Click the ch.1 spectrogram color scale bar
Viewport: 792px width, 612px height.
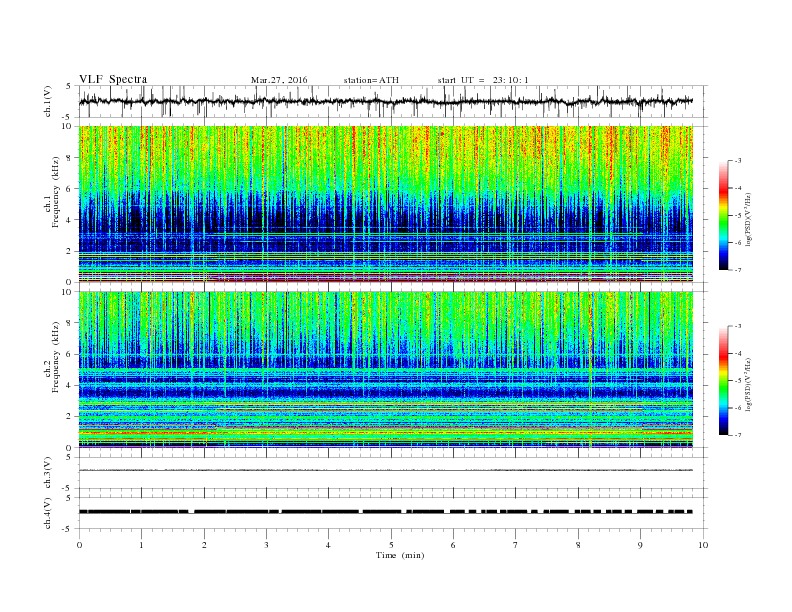(x=723, y=215)
